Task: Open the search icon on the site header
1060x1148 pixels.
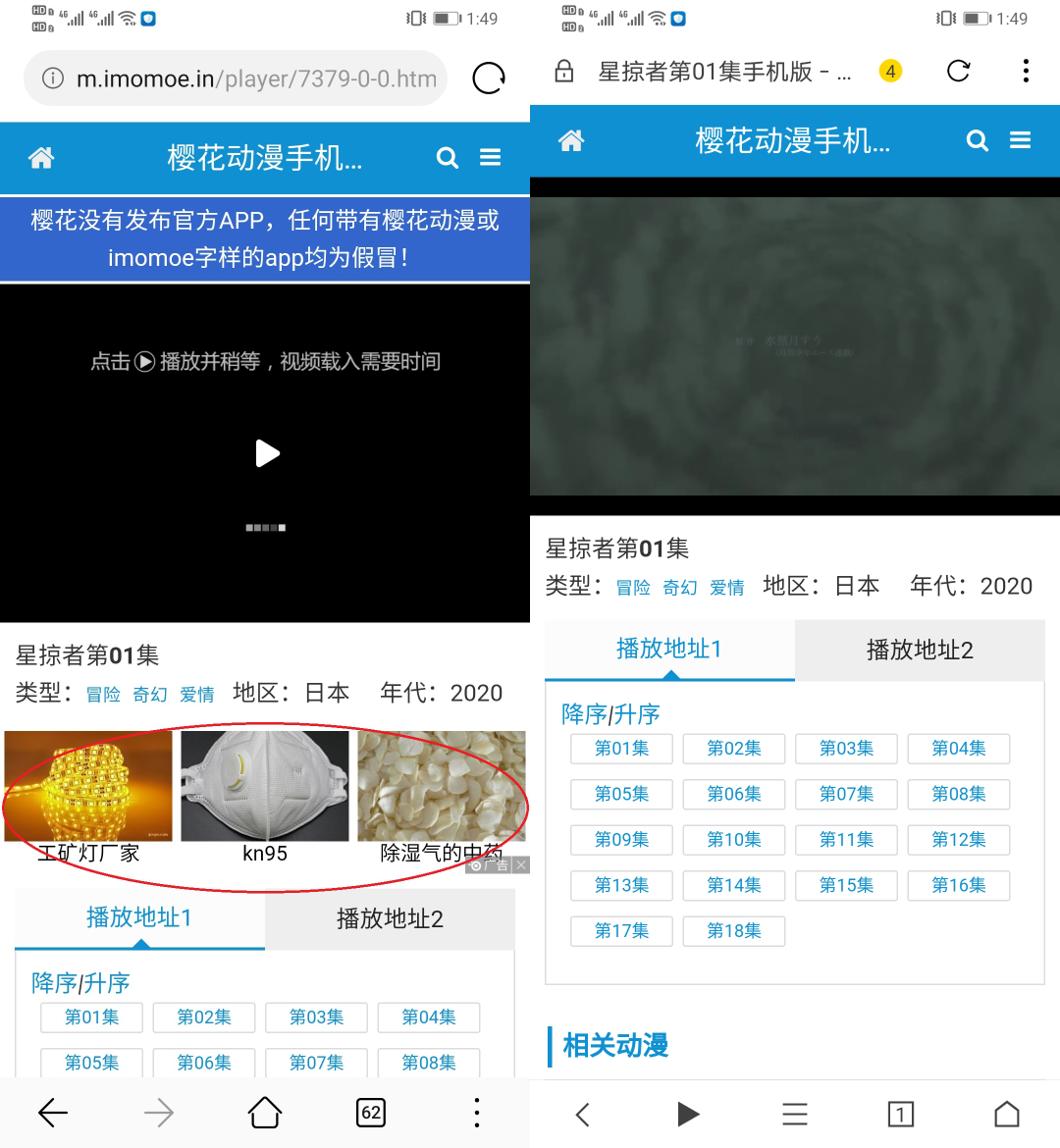Action: 448,157
